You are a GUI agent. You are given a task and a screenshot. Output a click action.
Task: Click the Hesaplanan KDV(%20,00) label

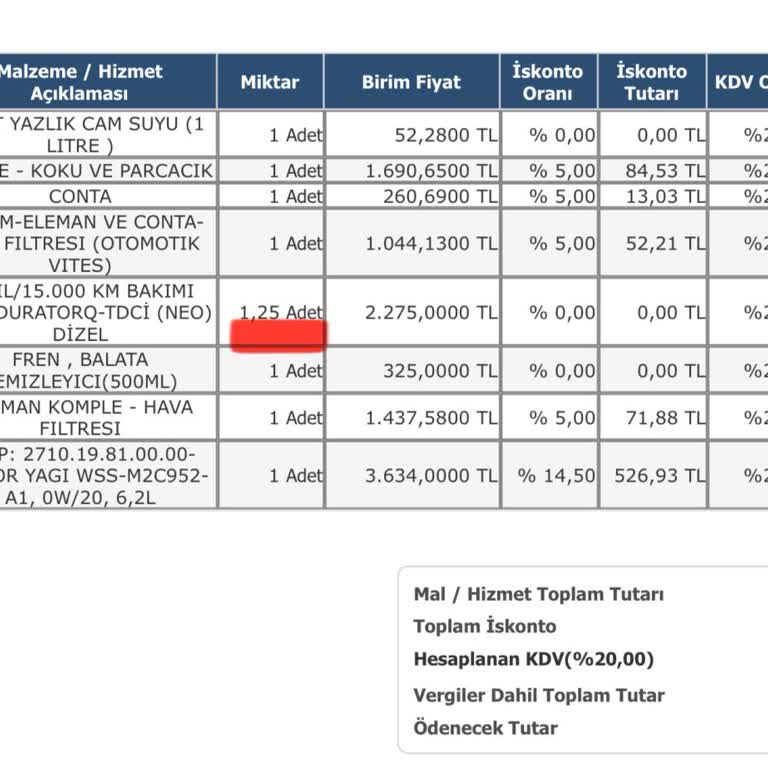coord(533,660)
